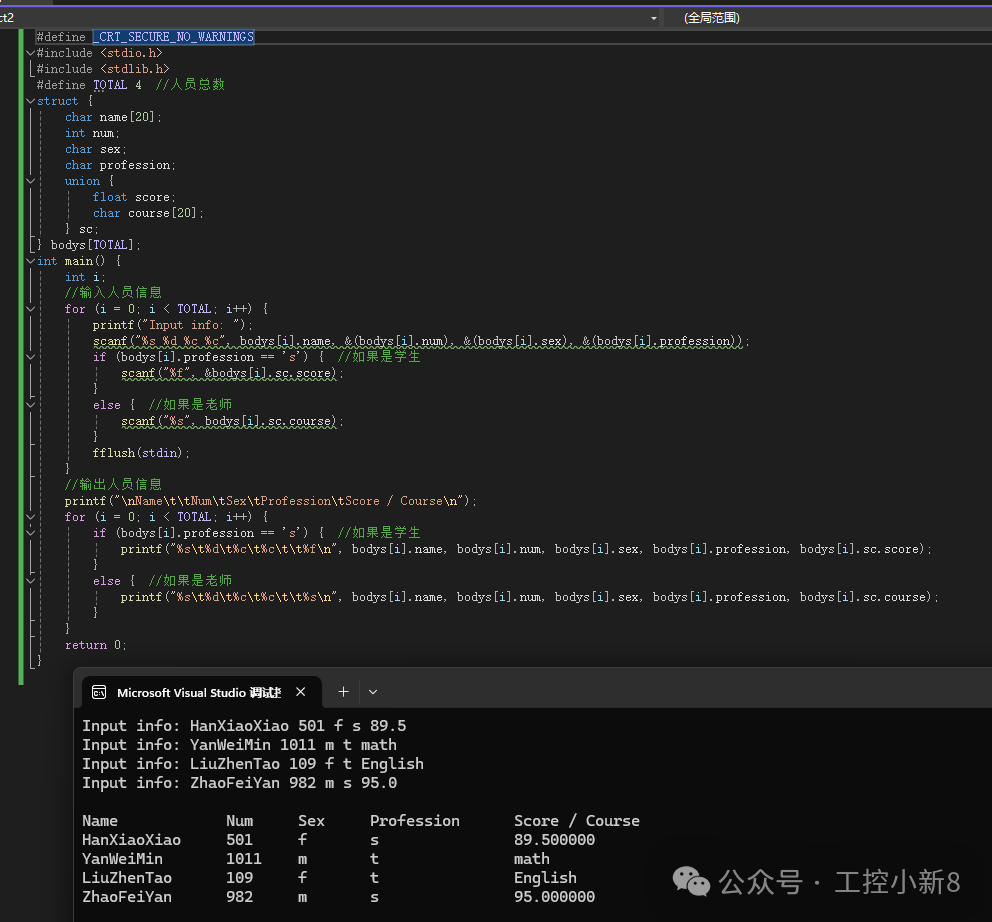Collapse the else block containing scanf course
This screenshot has width=992, height=922.
(30, 405)
